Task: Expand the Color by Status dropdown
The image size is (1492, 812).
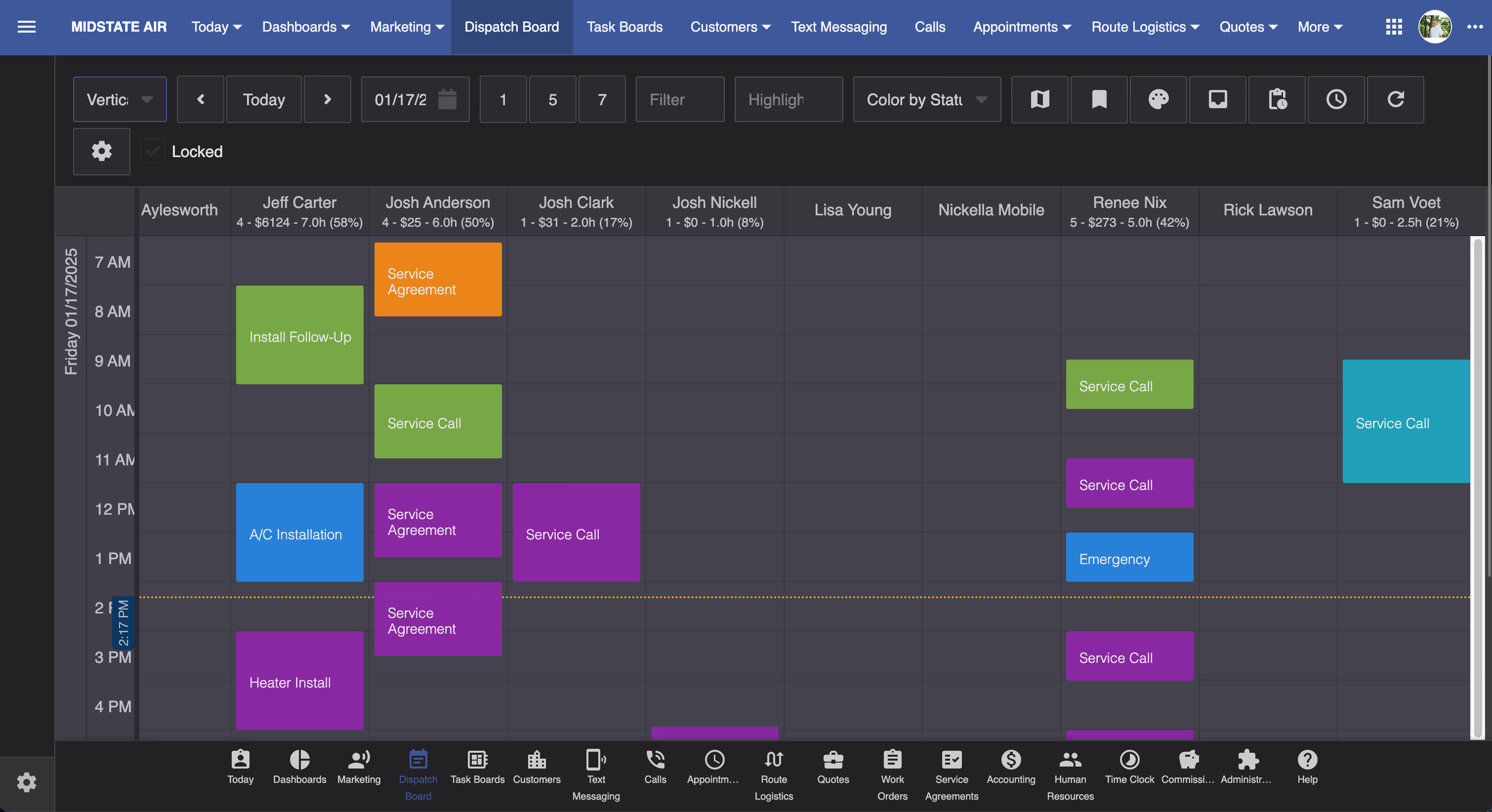Action: pyautogui.click(x=926, y=100)
